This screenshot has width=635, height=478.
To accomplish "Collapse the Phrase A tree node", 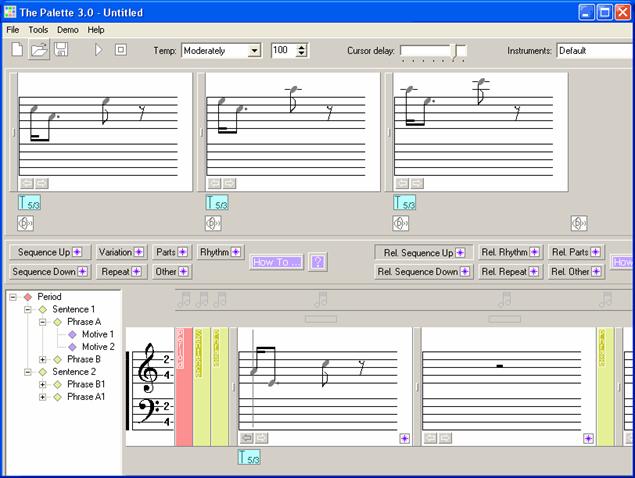I will [43, 322].
